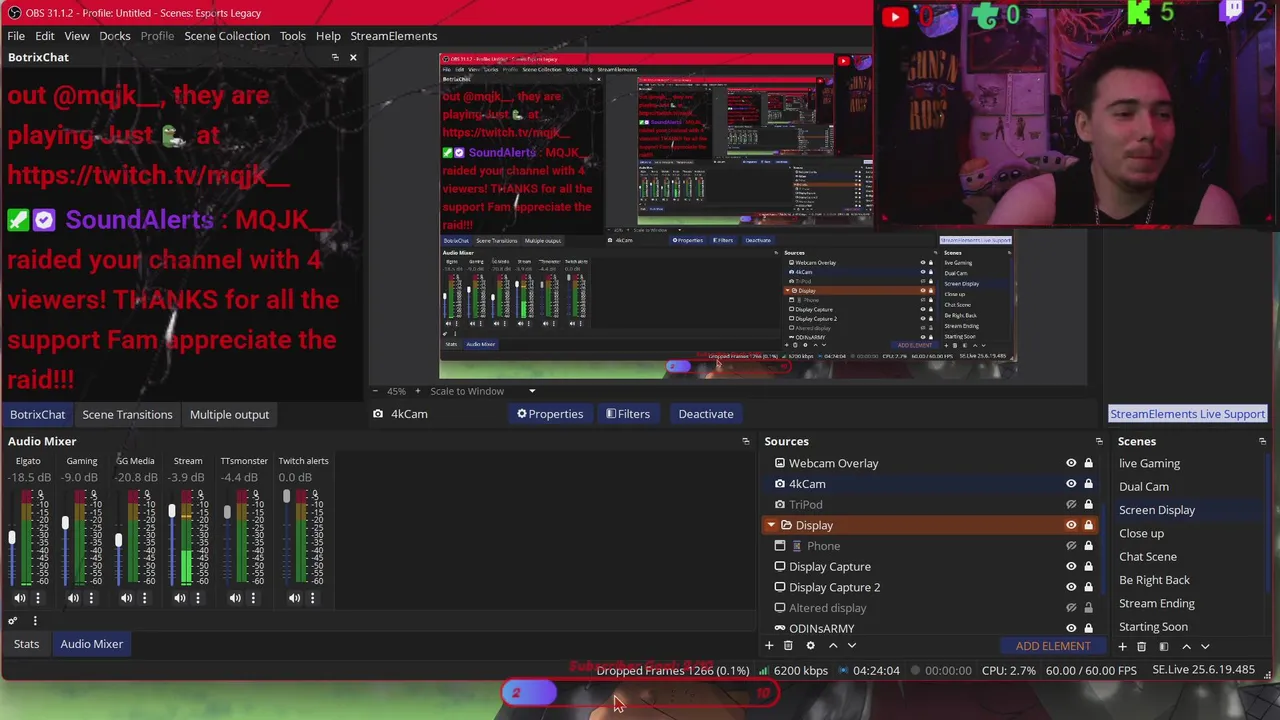
Task: Mute the Gaming audio channel
Action: pyautogui.click(x=73, y=598)
